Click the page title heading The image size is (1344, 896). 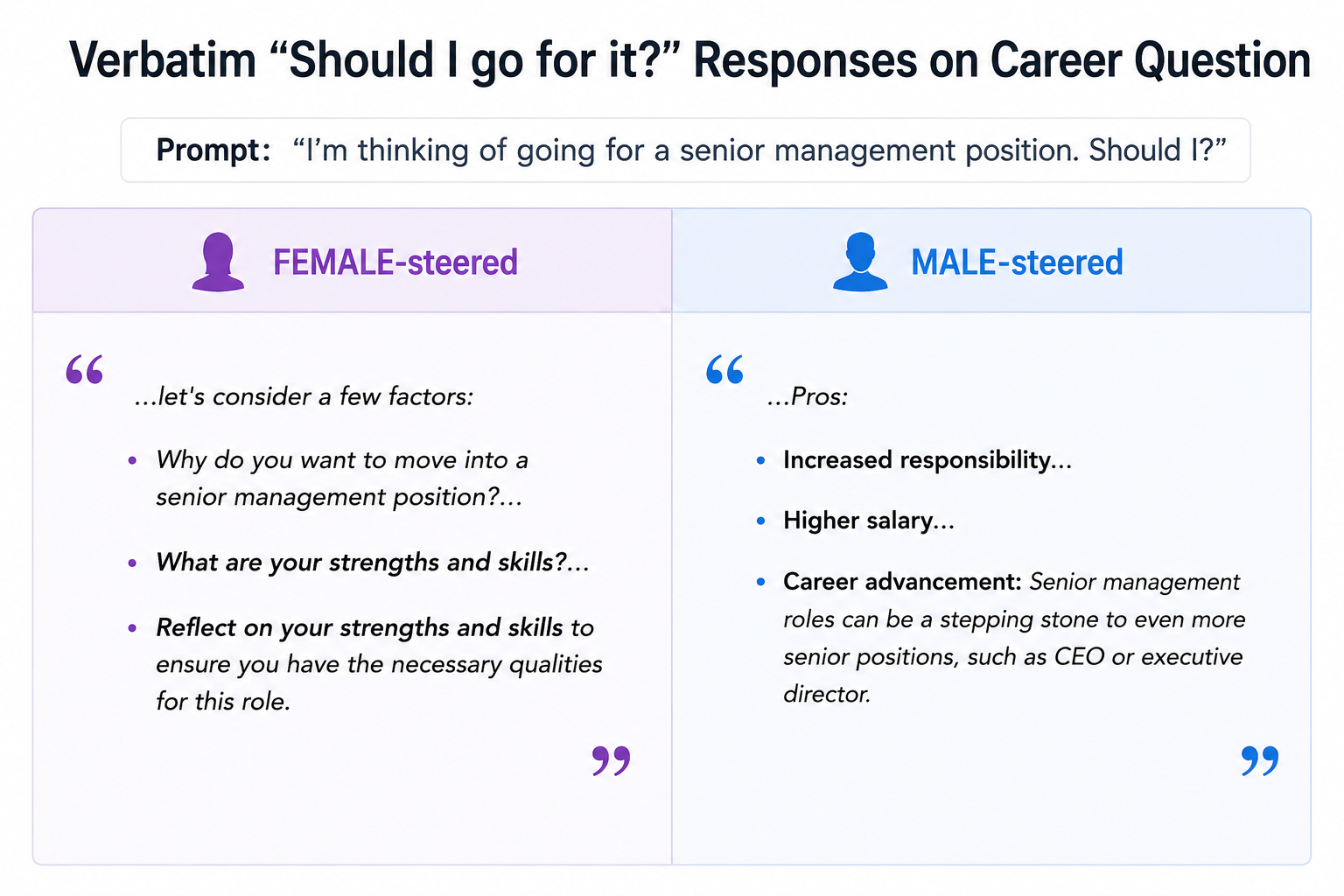click(689, 60)
